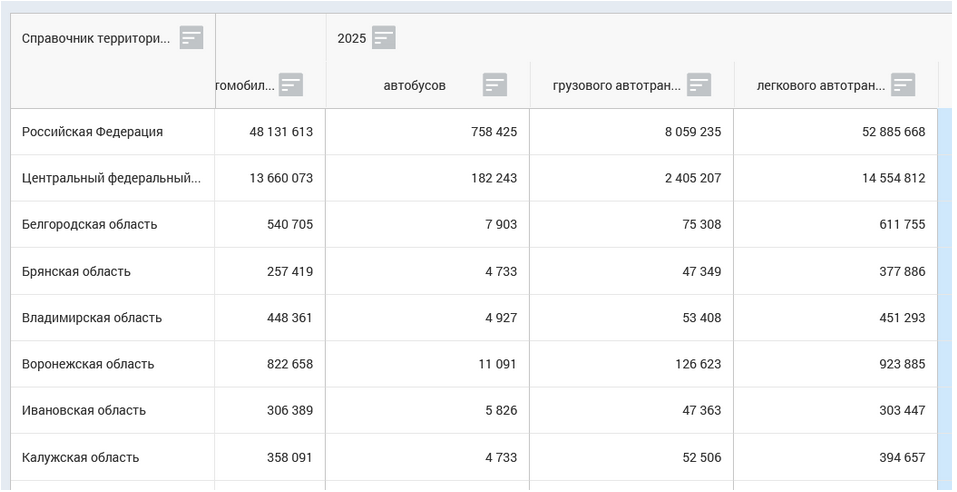Viewport: 957px width, 492px height.
Task: Click cell value 8 059 235
Action: (693, 132)
